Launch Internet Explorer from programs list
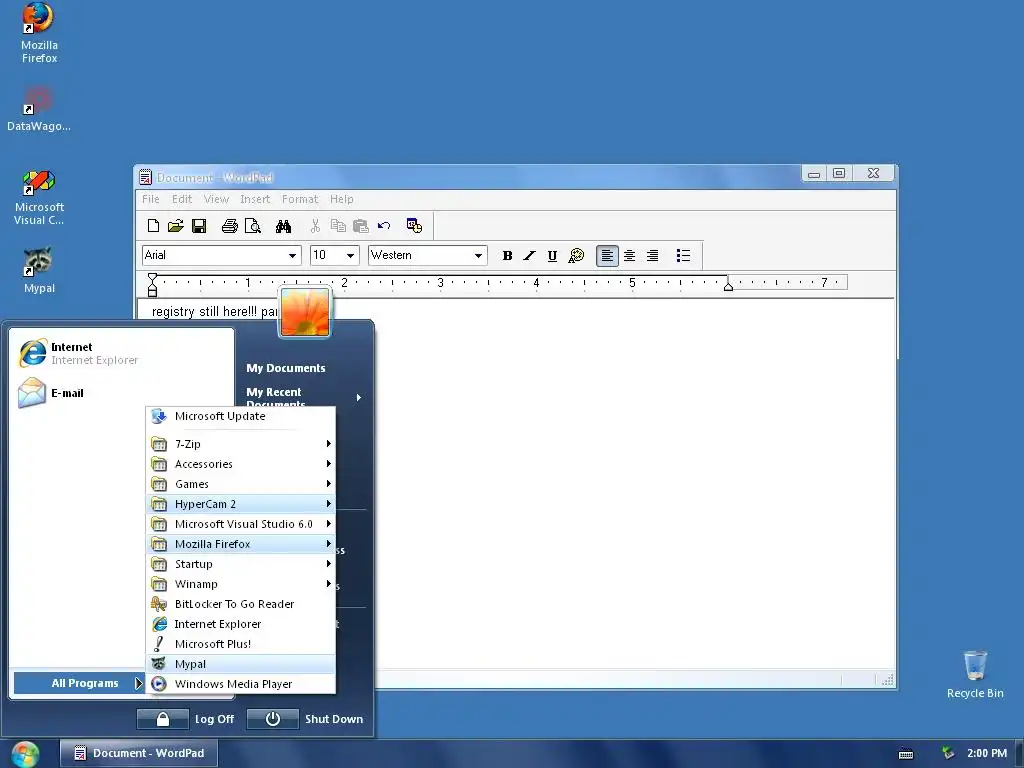The image size is (1024, 768). tap(241, 624)
